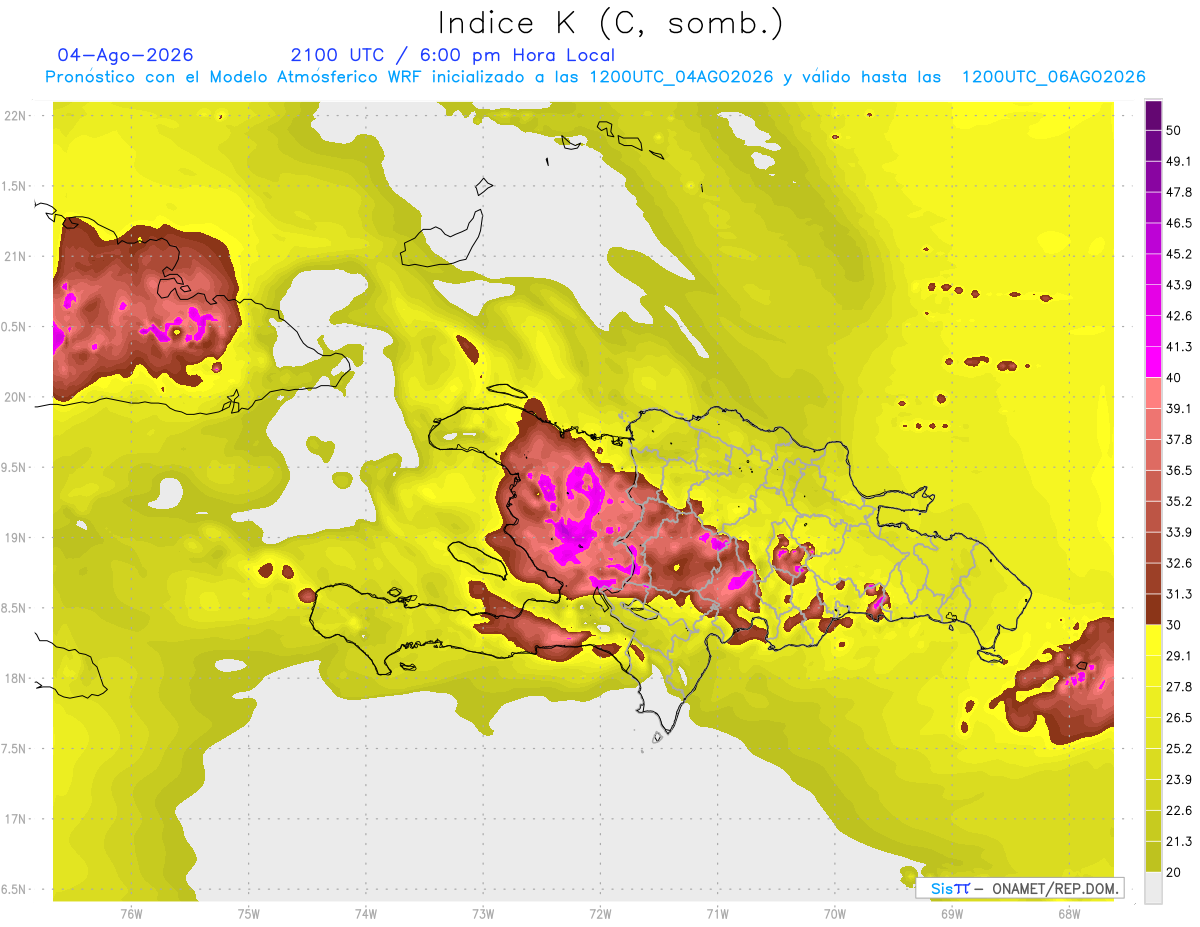1200x927 pixels.
Task: Click the colorbar label "49.1"
Action: pos(1179,161)
